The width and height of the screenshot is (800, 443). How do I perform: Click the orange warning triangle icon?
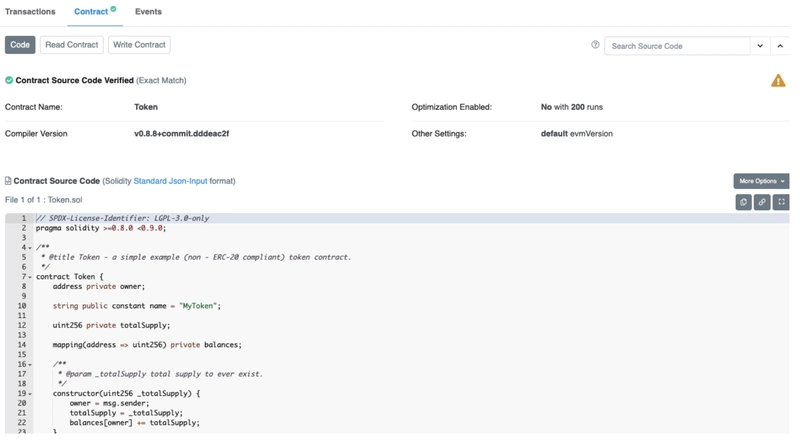(x=778, y=81)
